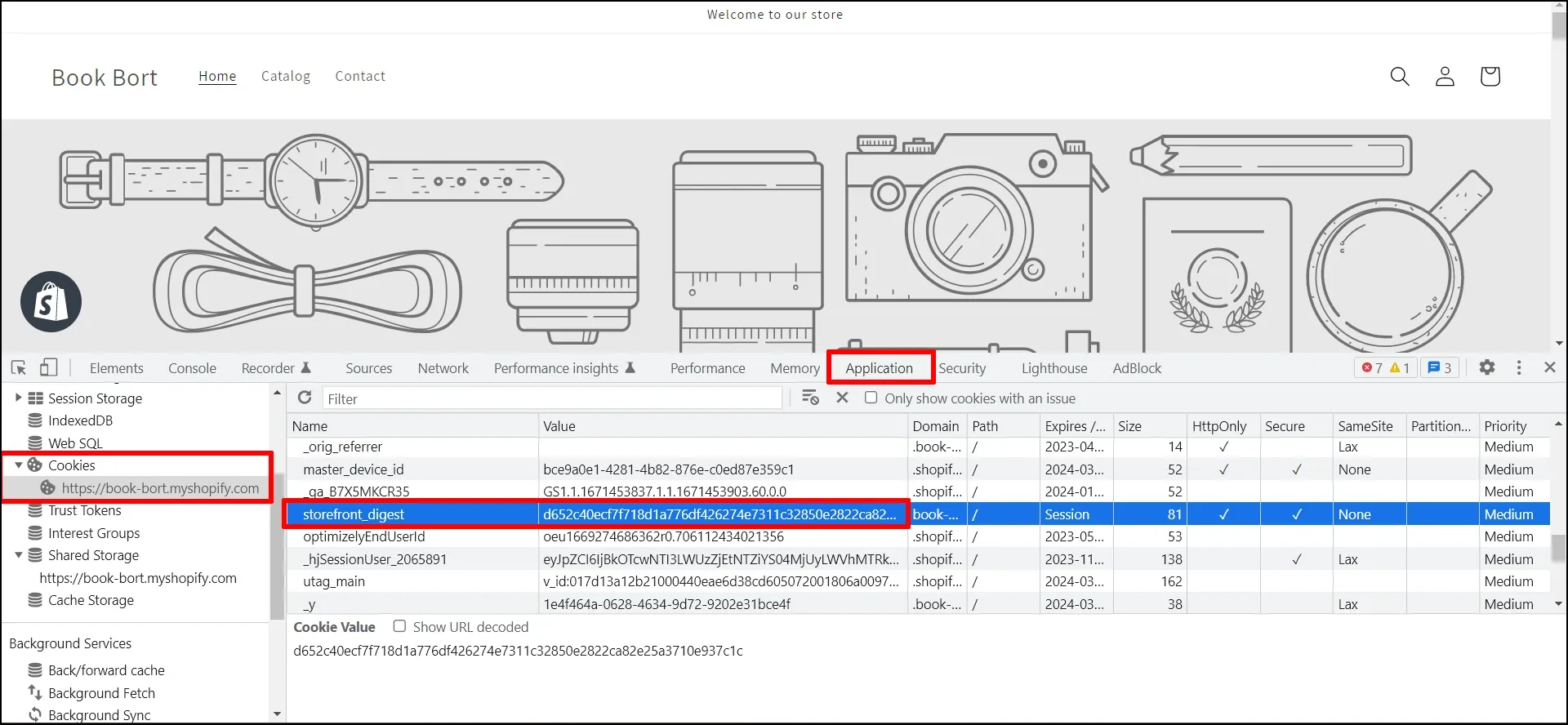
Task: Click the Shopify bag badge icon
Action: 51,301
